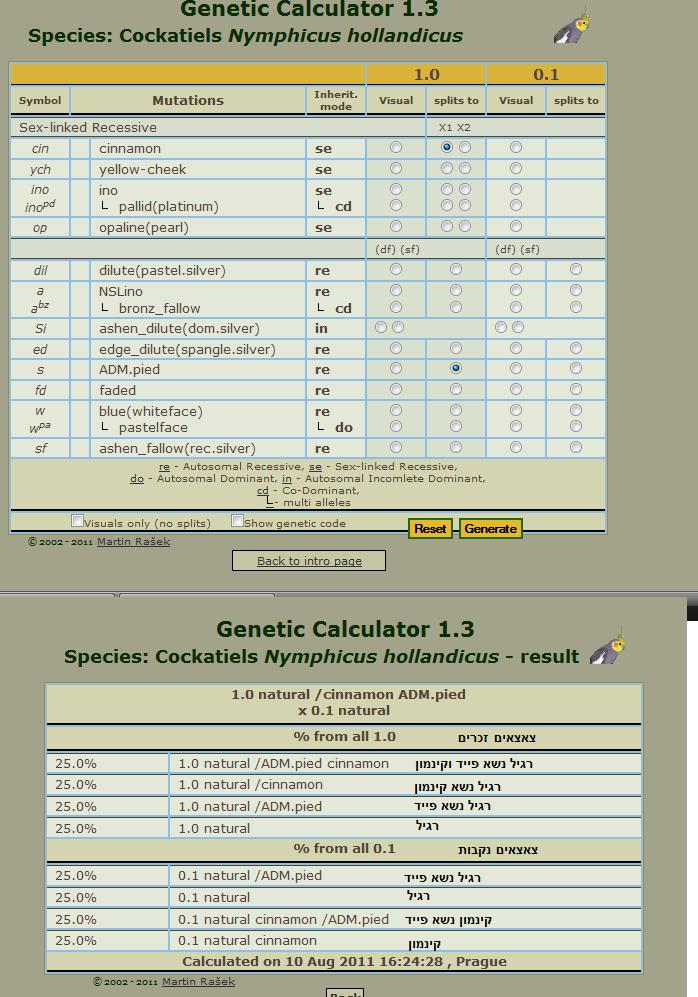This screenshot has width=698, height=997.
Task: Pick the 0.1 splits-to radio for edge_dilute
Action: 576,349
